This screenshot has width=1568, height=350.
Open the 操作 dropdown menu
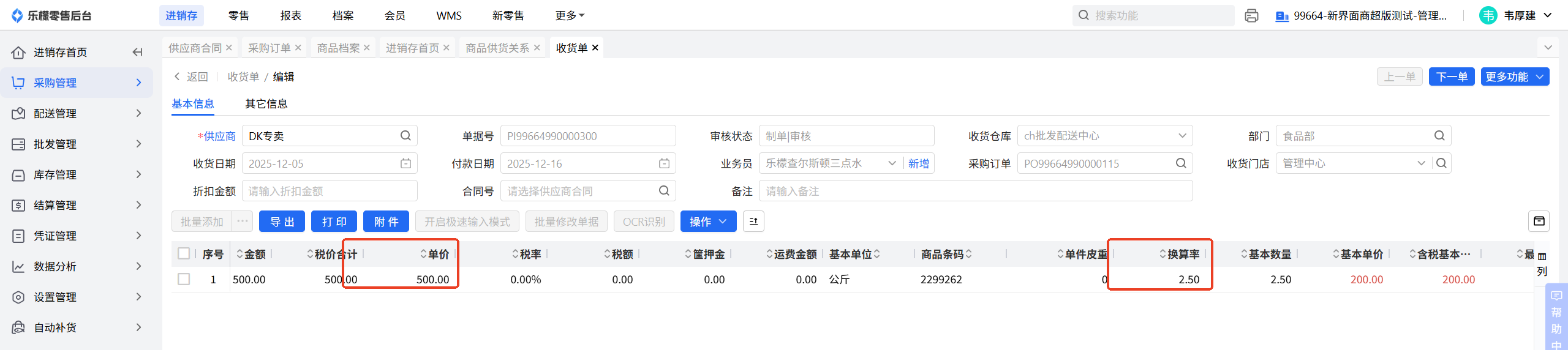[x=707, y=222]
